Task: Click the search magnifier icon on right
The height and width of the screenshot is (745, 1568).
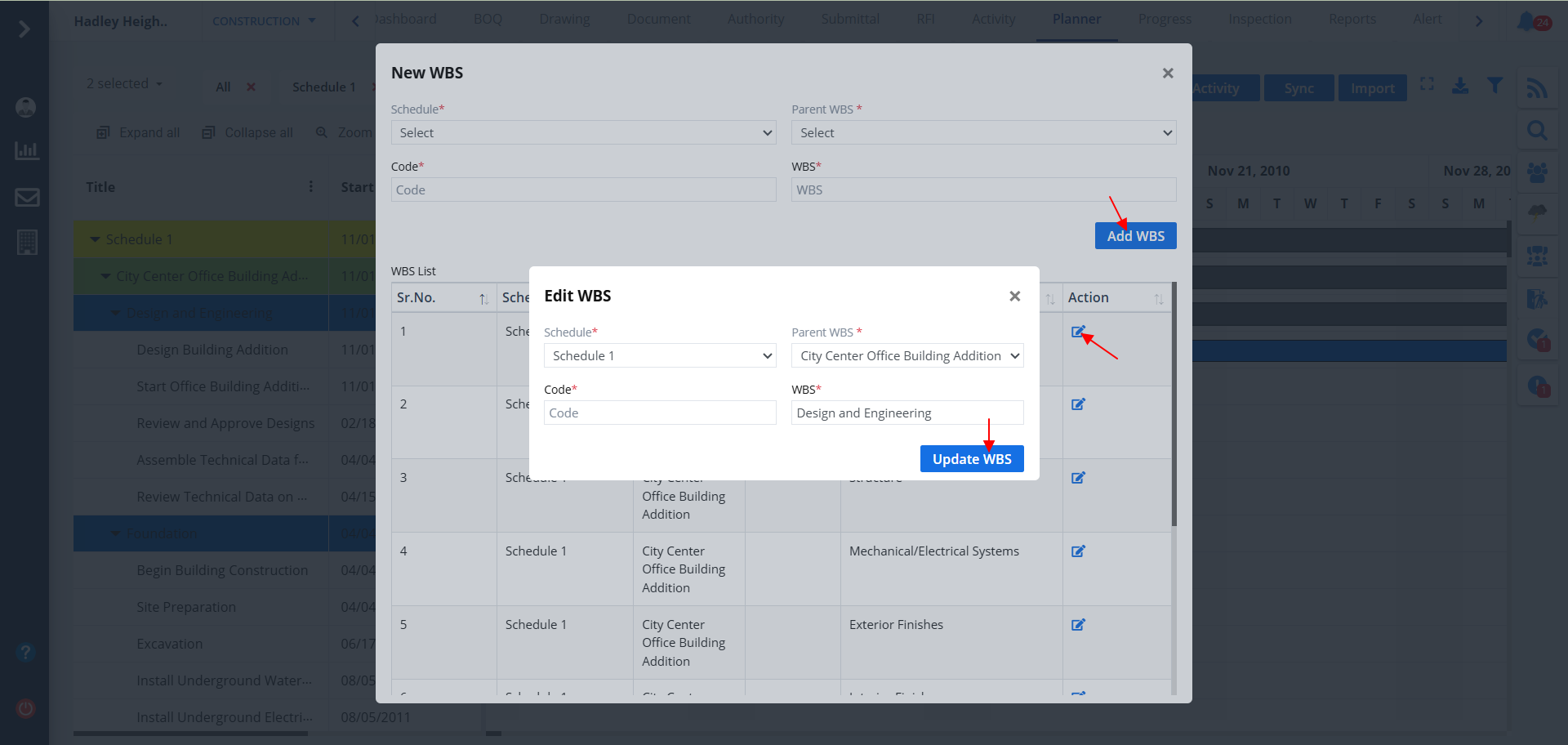Action: pyautogui.click(x=1537, y=130)
